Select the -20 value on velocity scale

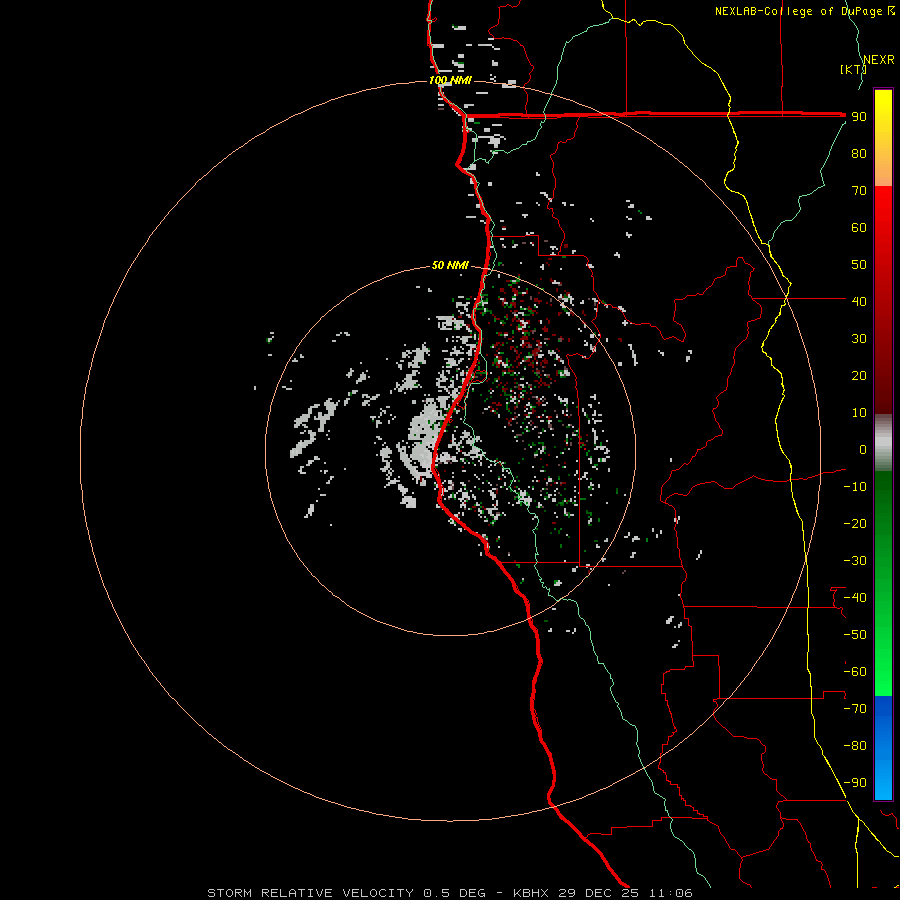pyautogui.click(x=855, y=523)
